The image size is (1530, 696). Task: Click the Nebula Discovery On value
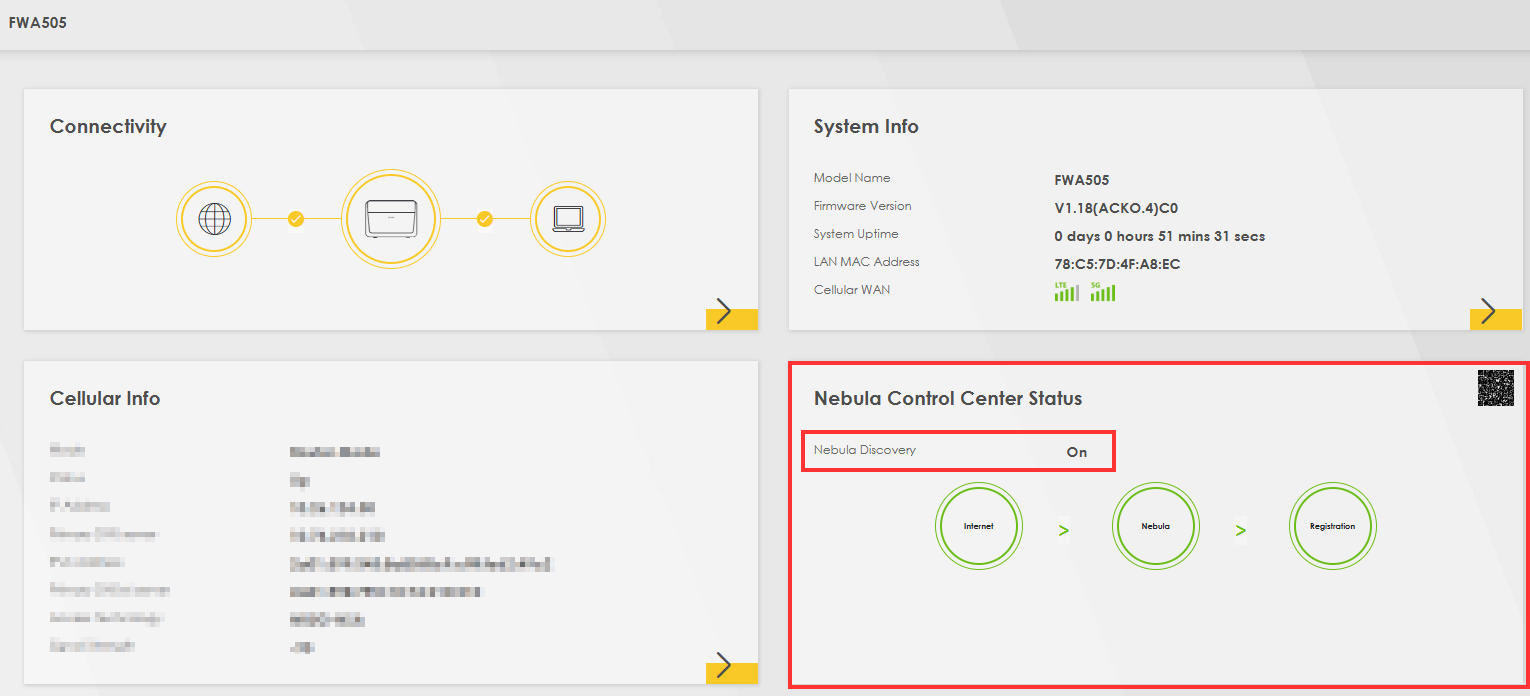point(1077,452)
